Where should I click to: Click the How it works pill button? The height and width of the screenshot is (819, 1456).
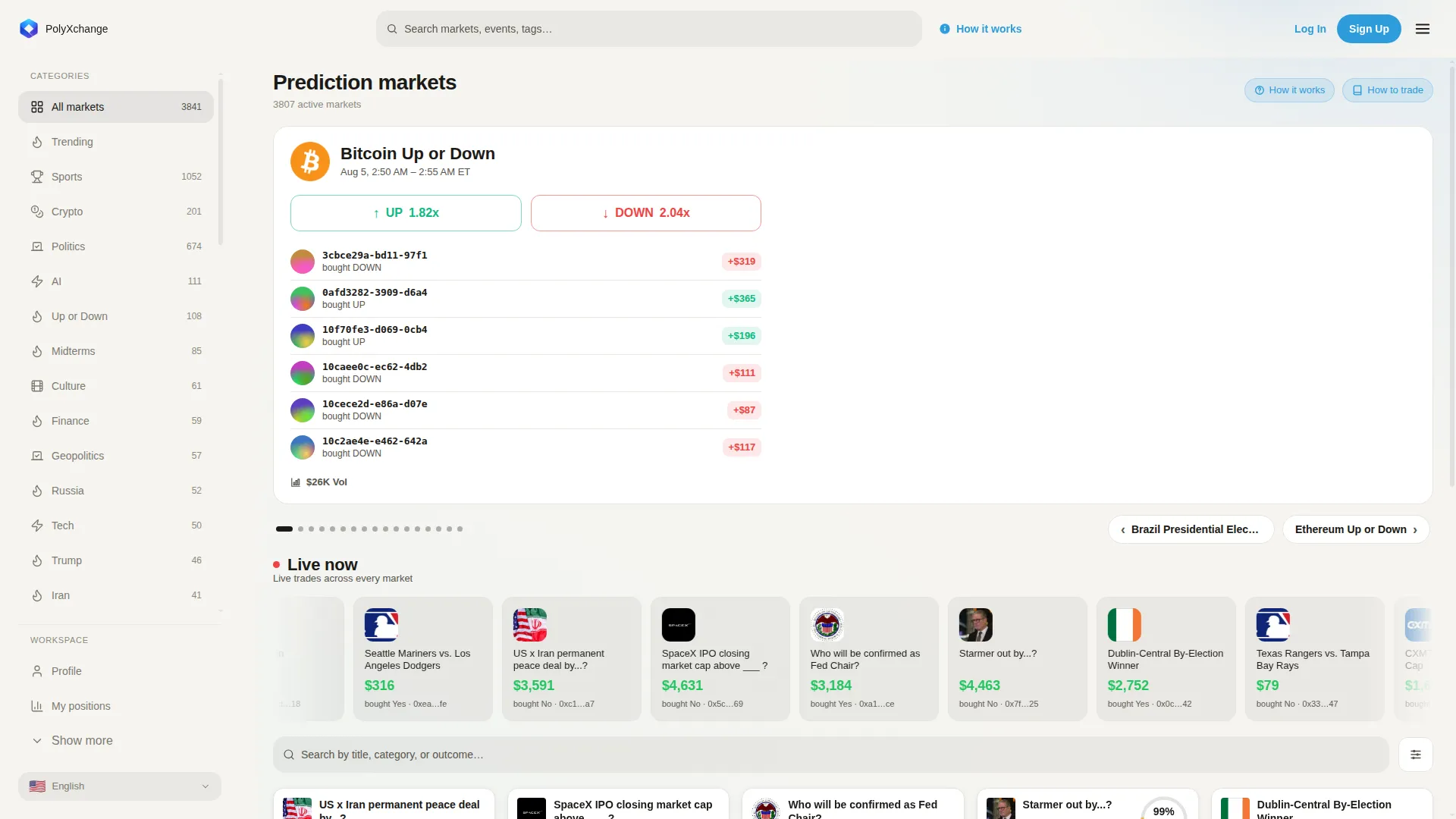click(1289, 90)
